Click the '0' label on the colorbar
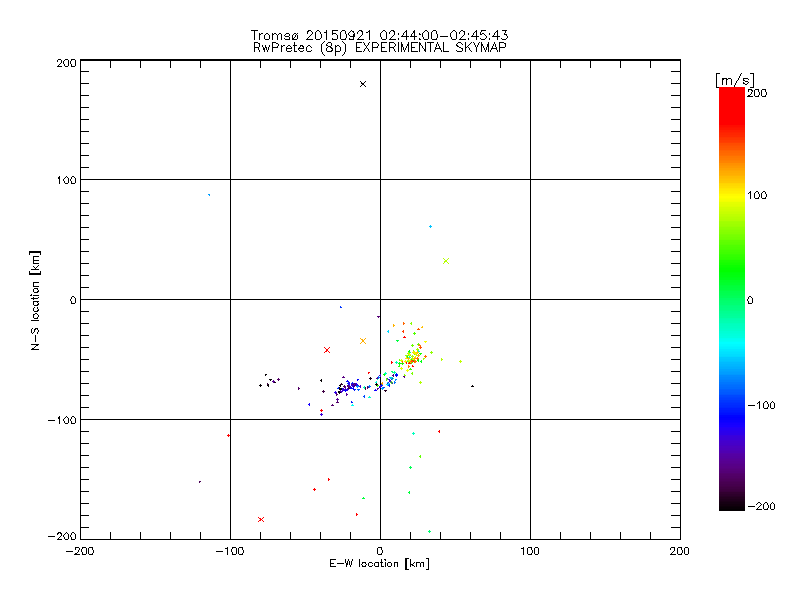The image size is (800, 600). point(750,301)
